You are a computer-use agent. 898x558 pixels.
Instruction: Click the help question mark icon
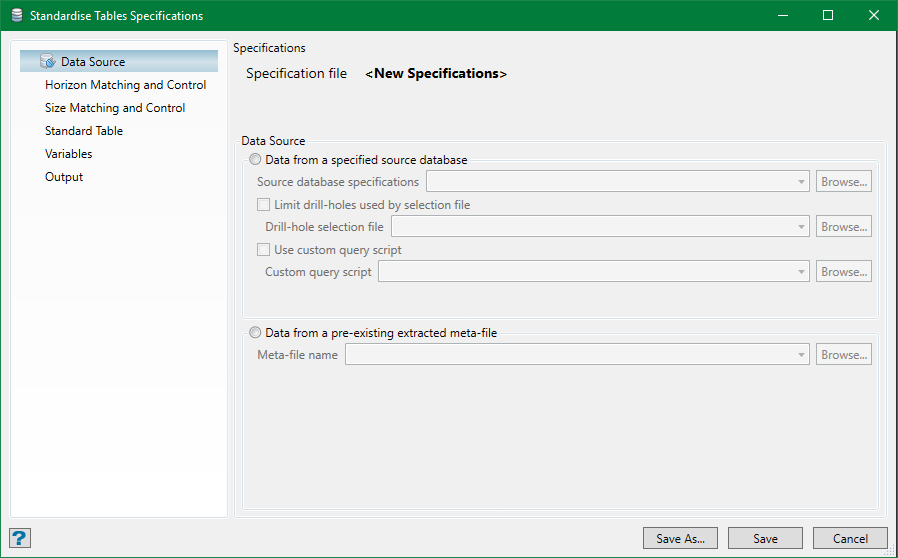pyautogui.click(x=20, y=538)
